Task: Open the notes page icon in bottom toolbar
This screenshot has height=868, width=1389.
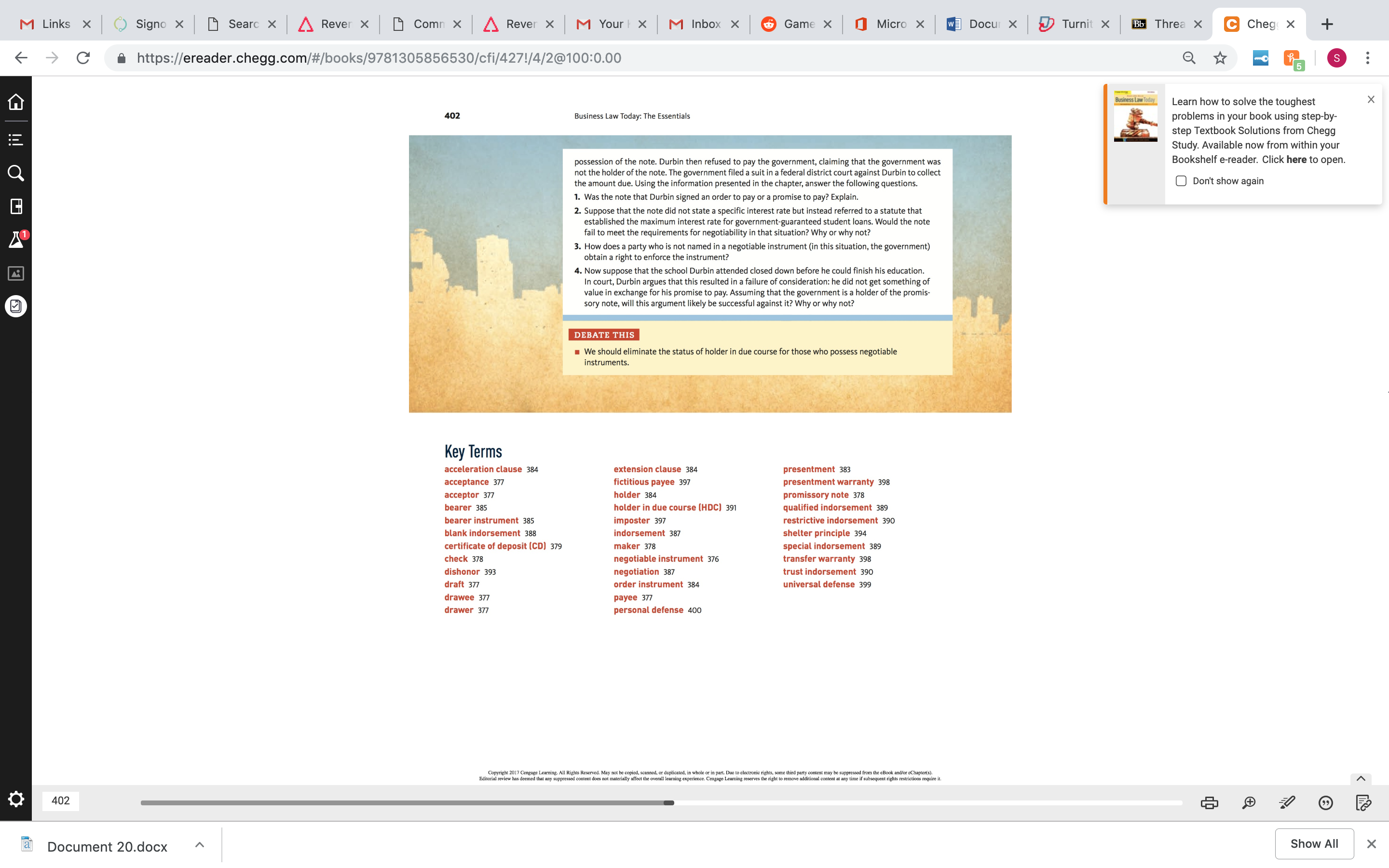Action: pos(1363,802)
